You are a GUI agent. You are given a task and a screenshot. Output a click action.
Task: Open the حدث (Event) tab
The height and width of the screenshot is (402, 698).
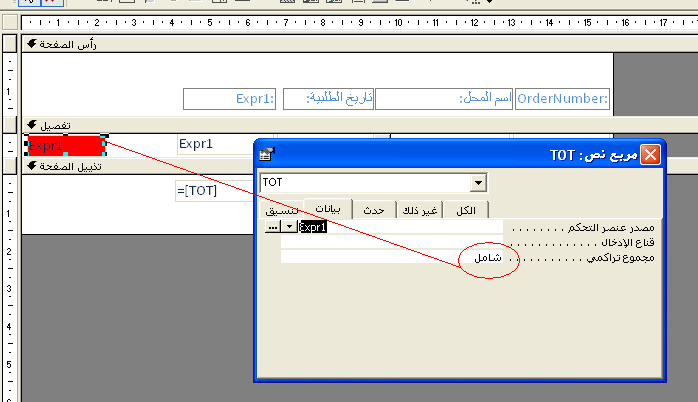click(373, 210)
